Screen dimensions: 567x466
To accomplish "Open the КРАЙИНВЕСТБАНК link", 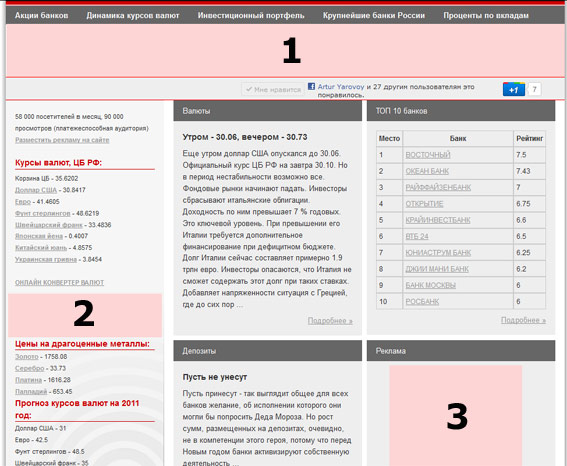I will (438, 220).
